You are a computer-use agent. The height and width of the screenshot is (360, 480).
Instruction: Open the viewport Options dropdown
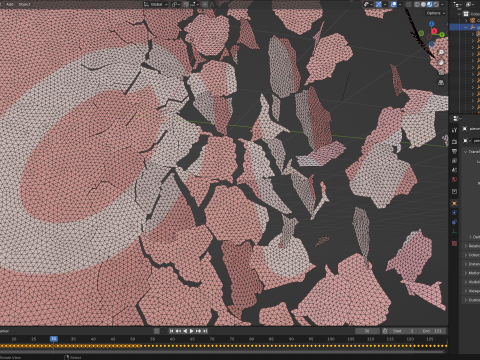click(x=436, y=13)
